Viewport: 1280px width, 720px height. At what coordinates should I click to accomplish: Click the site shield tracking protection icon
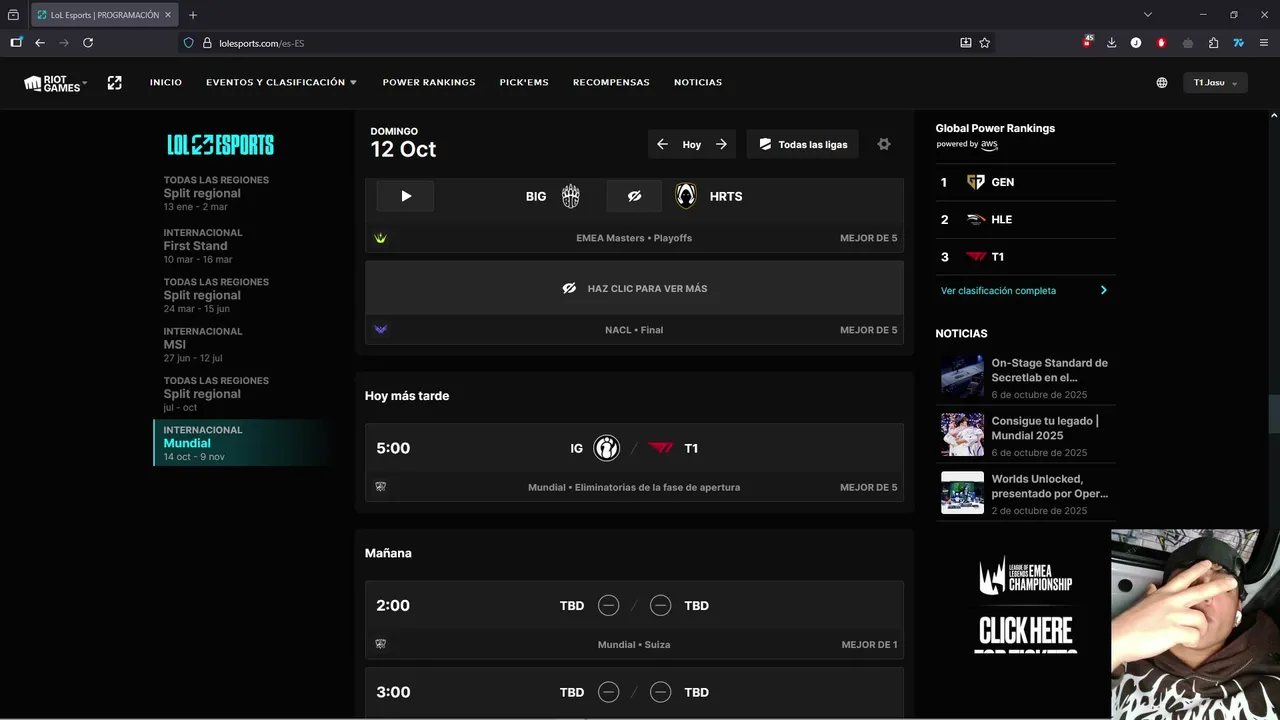pyautogui.click(x=188, y=43)
